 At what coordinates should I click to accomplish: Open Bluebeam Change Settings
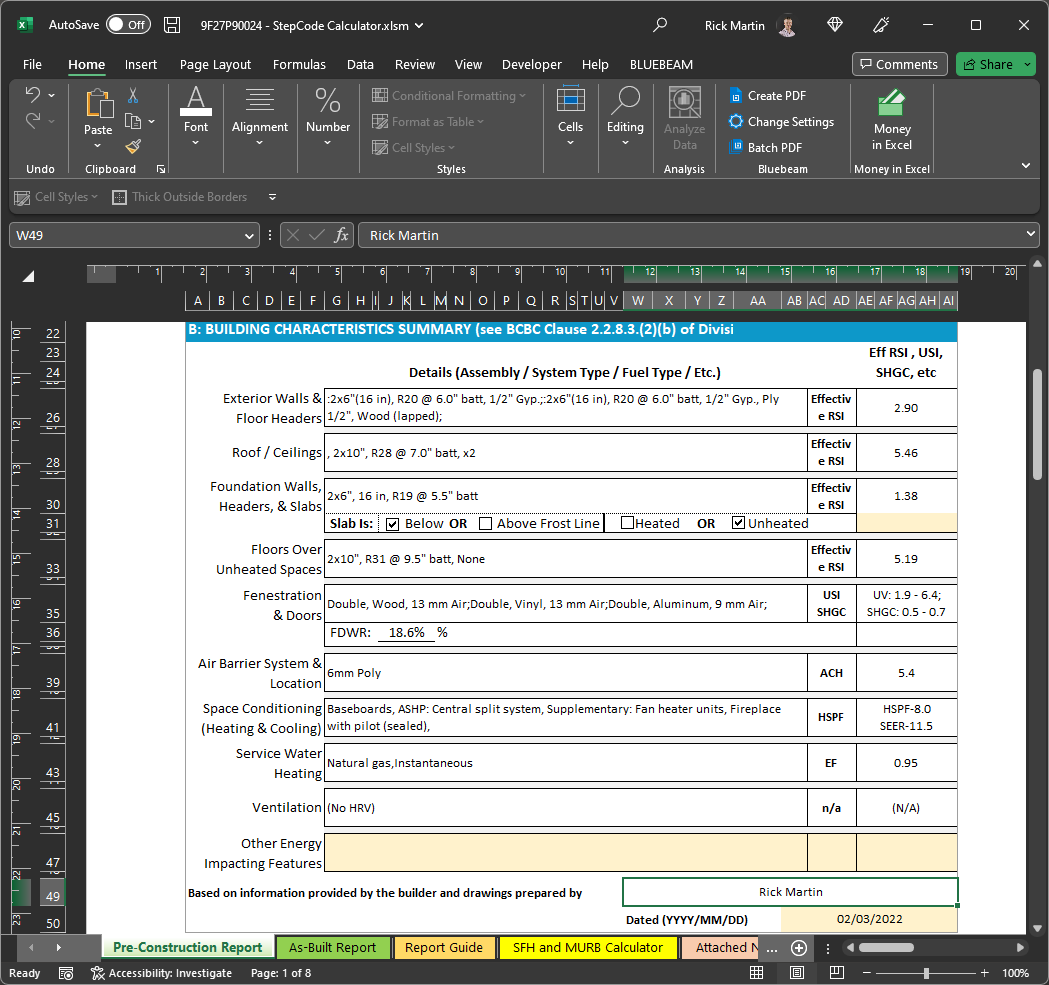[781, 122]
